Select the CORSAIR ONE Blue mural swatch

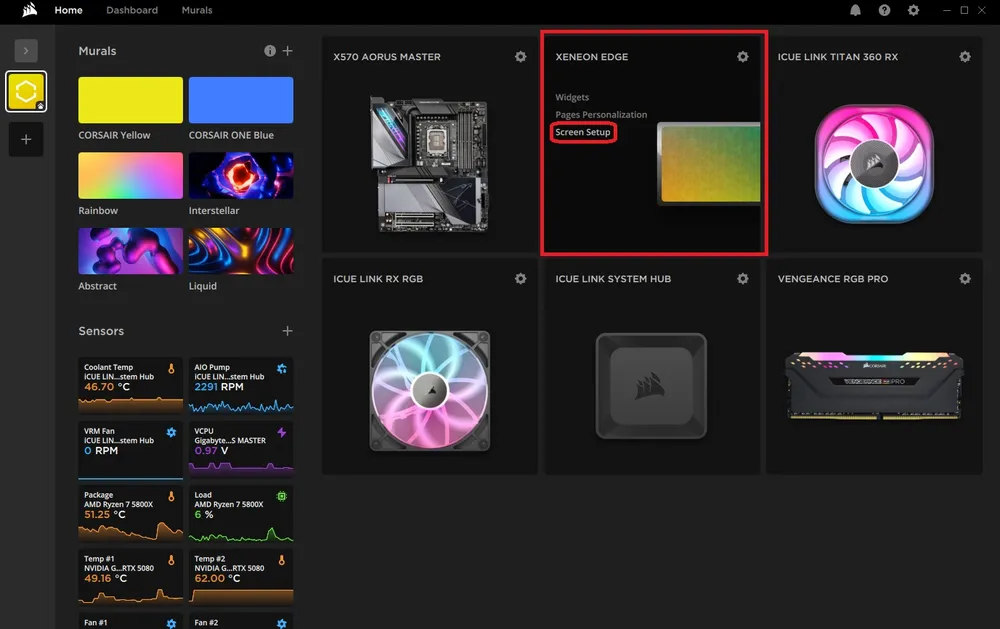click(x=241, y=100)
